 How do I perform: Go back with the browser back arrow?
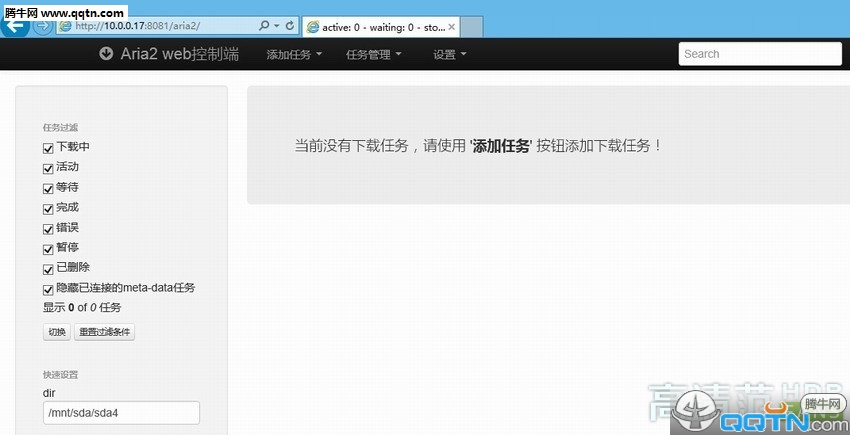[15, 25]
